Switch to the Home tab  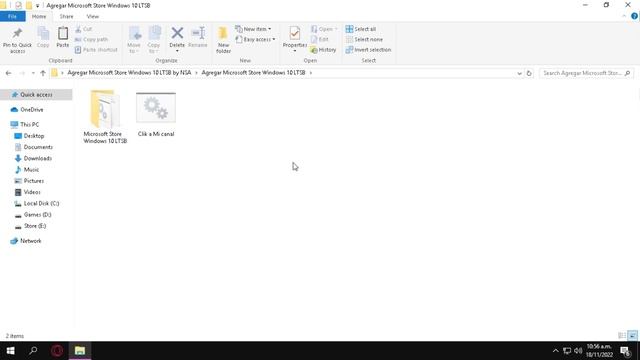point(39,16)
